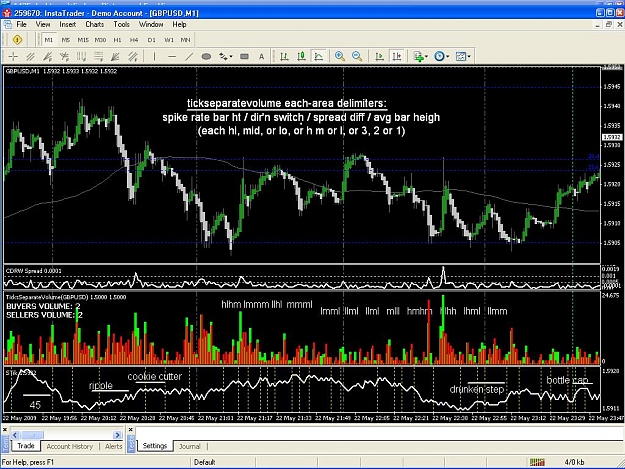This screenshot has height=469, width=625.
Task: Switch to the Trade tab
Action: tap(26, 446)
